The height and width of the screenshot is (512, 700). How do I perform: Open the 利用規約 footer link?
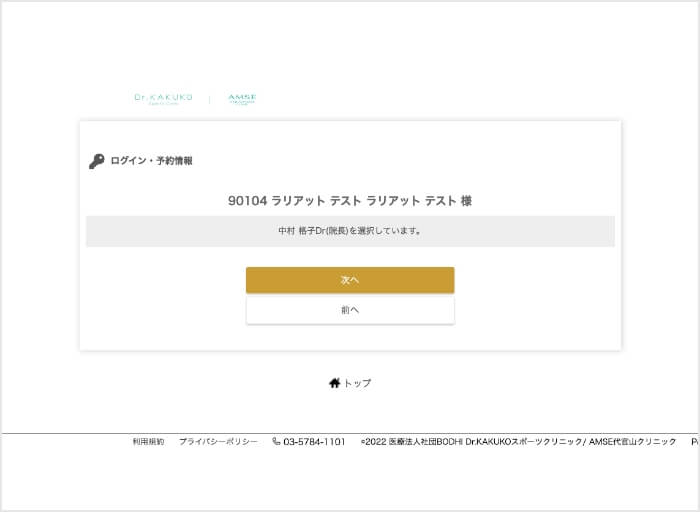click(148, 441)
